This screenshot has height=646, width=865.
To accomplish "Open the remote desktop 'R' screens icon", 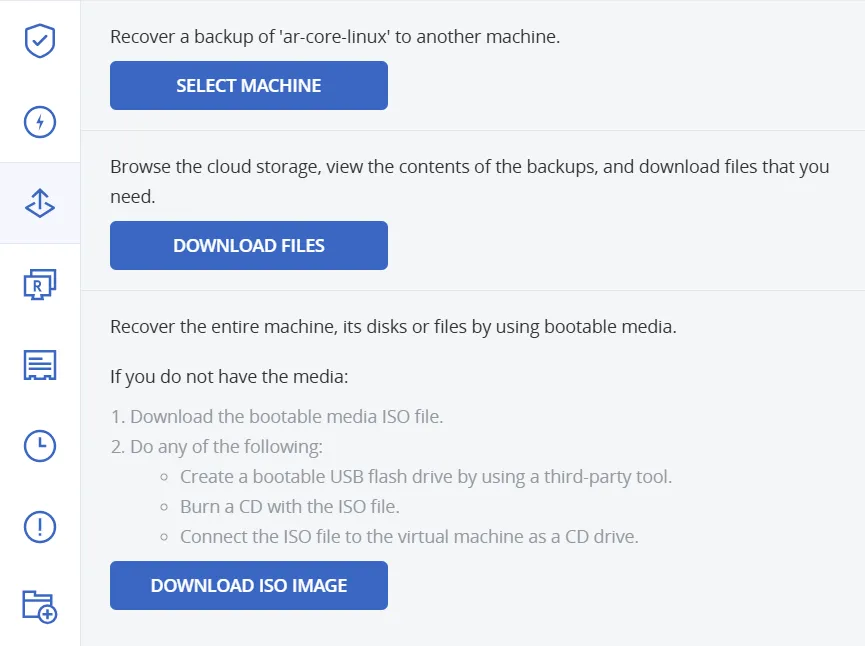I will (x=39, y=284).
